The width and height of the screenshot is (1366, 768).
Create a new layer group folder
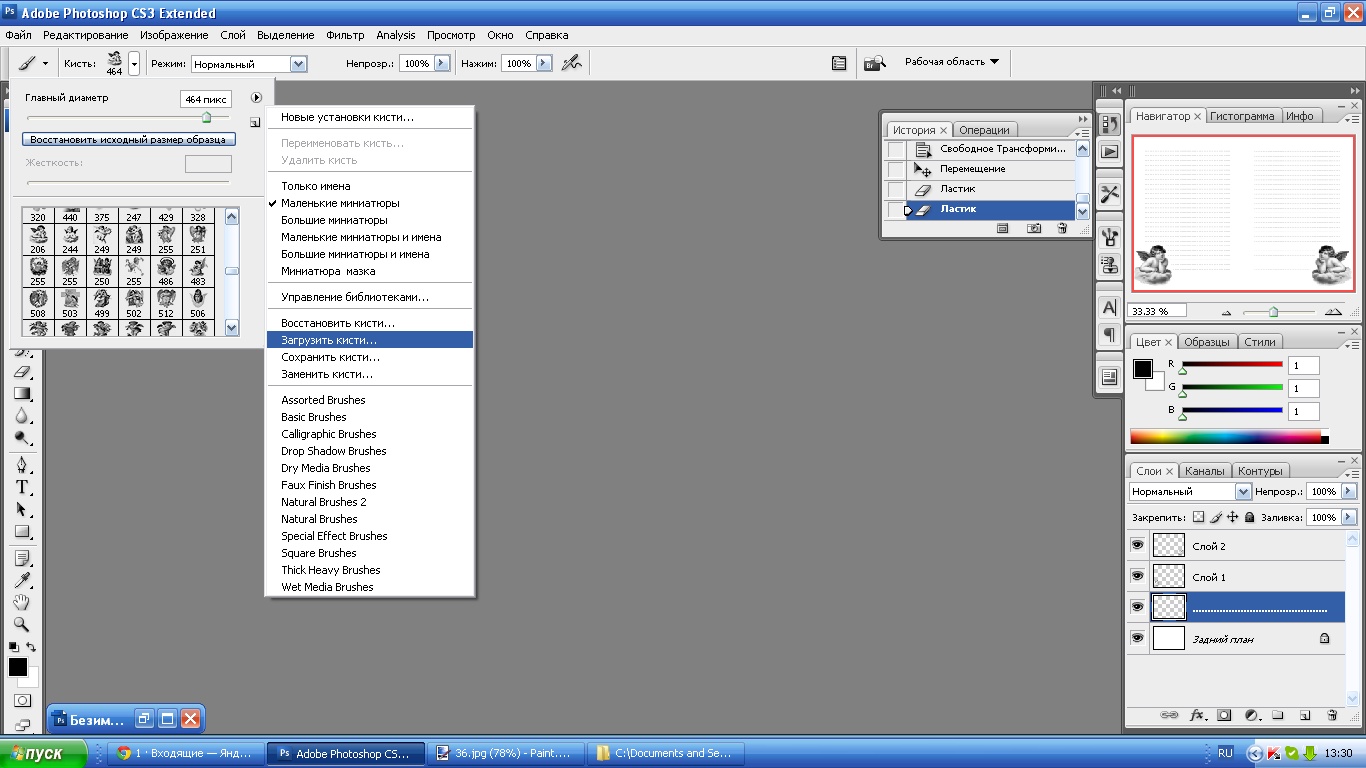point(1278,715)
